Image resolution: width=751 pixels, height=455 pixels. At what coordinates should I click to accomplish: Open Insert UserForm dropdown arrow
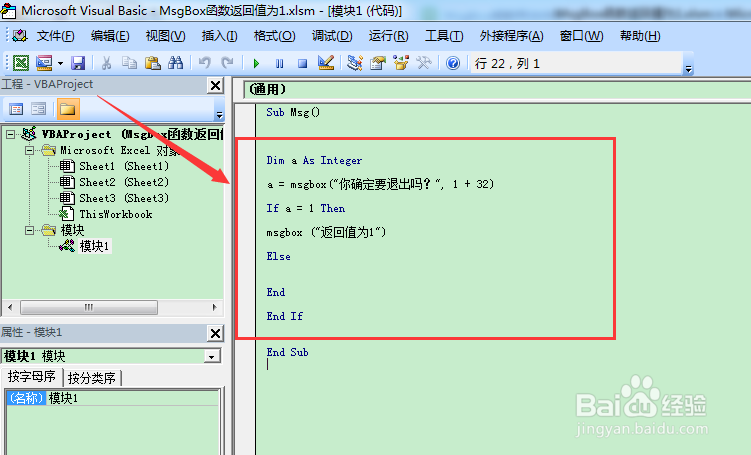[x=60, y=63]
